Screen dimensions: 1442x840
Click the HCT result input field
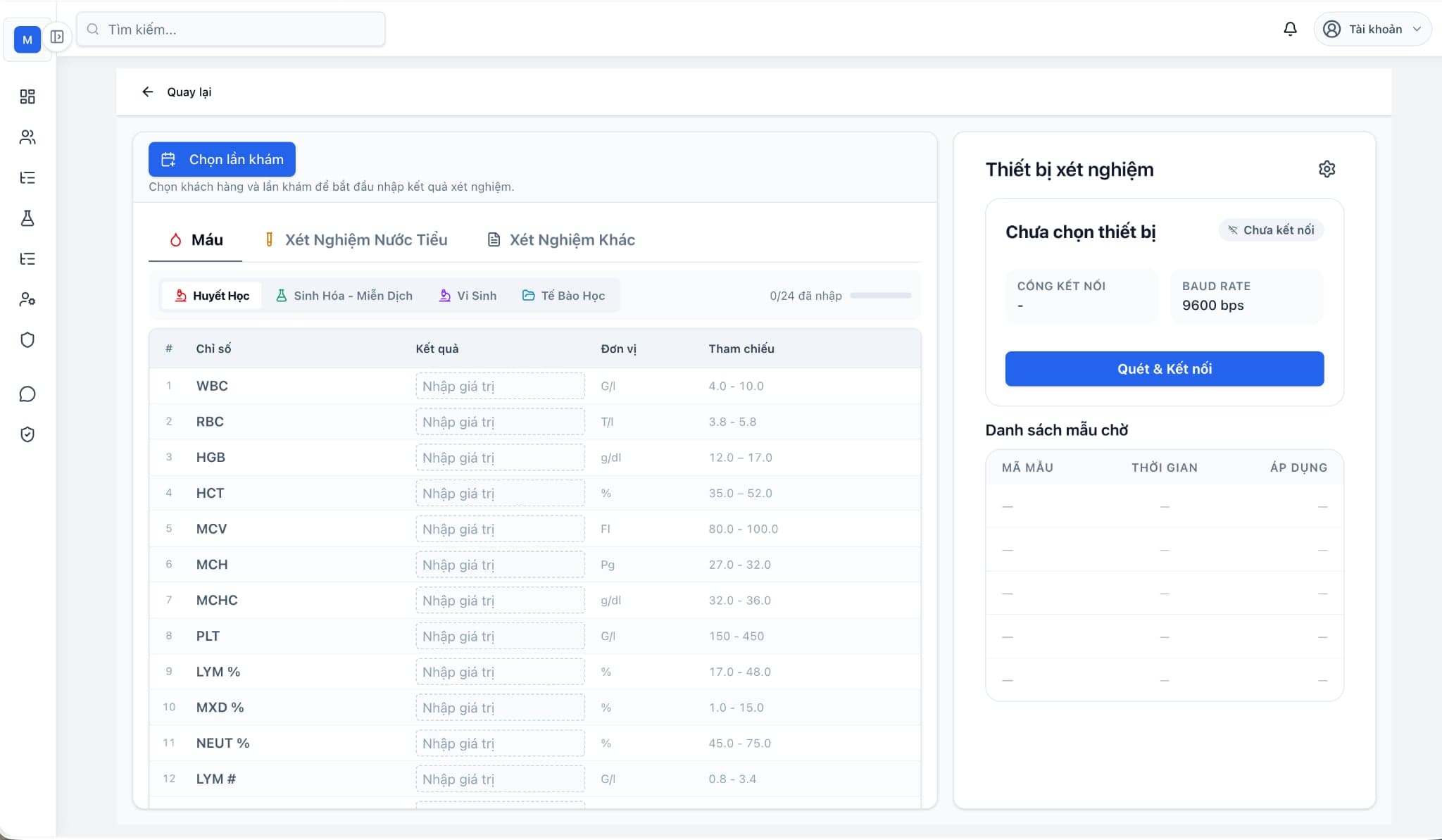tap(500, 493)
